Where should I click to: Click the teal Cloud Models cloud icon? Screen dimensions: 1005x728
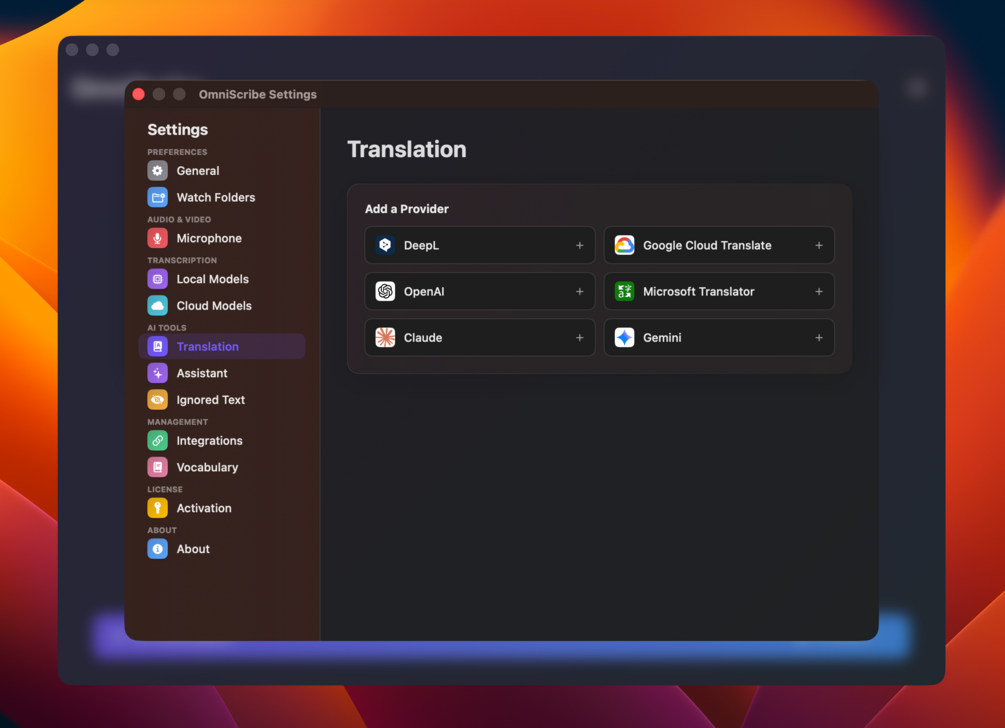click(x=158, y=306)
